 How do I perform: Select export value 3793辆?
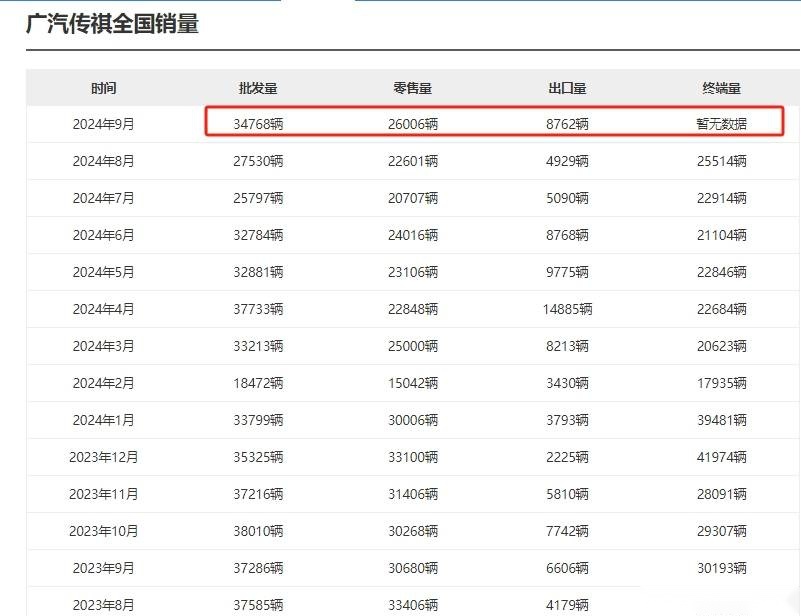click(x=567, y=420)
